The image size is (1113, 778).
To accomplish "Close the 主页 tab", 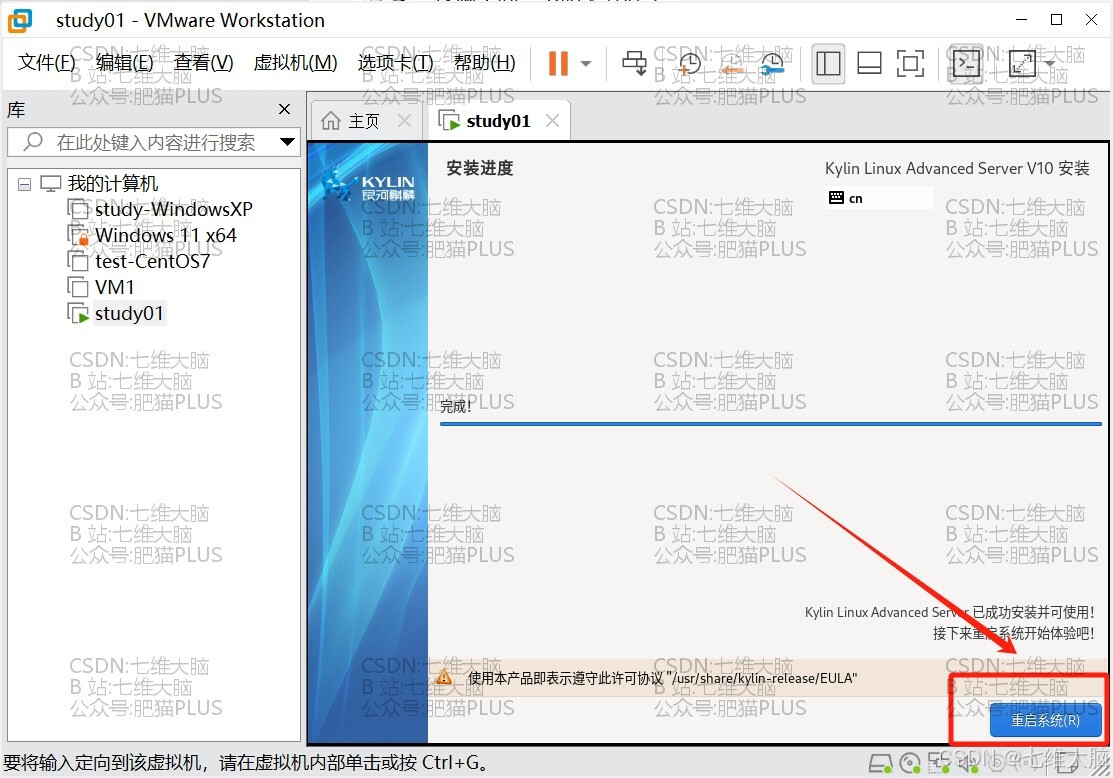I will 405,121.
